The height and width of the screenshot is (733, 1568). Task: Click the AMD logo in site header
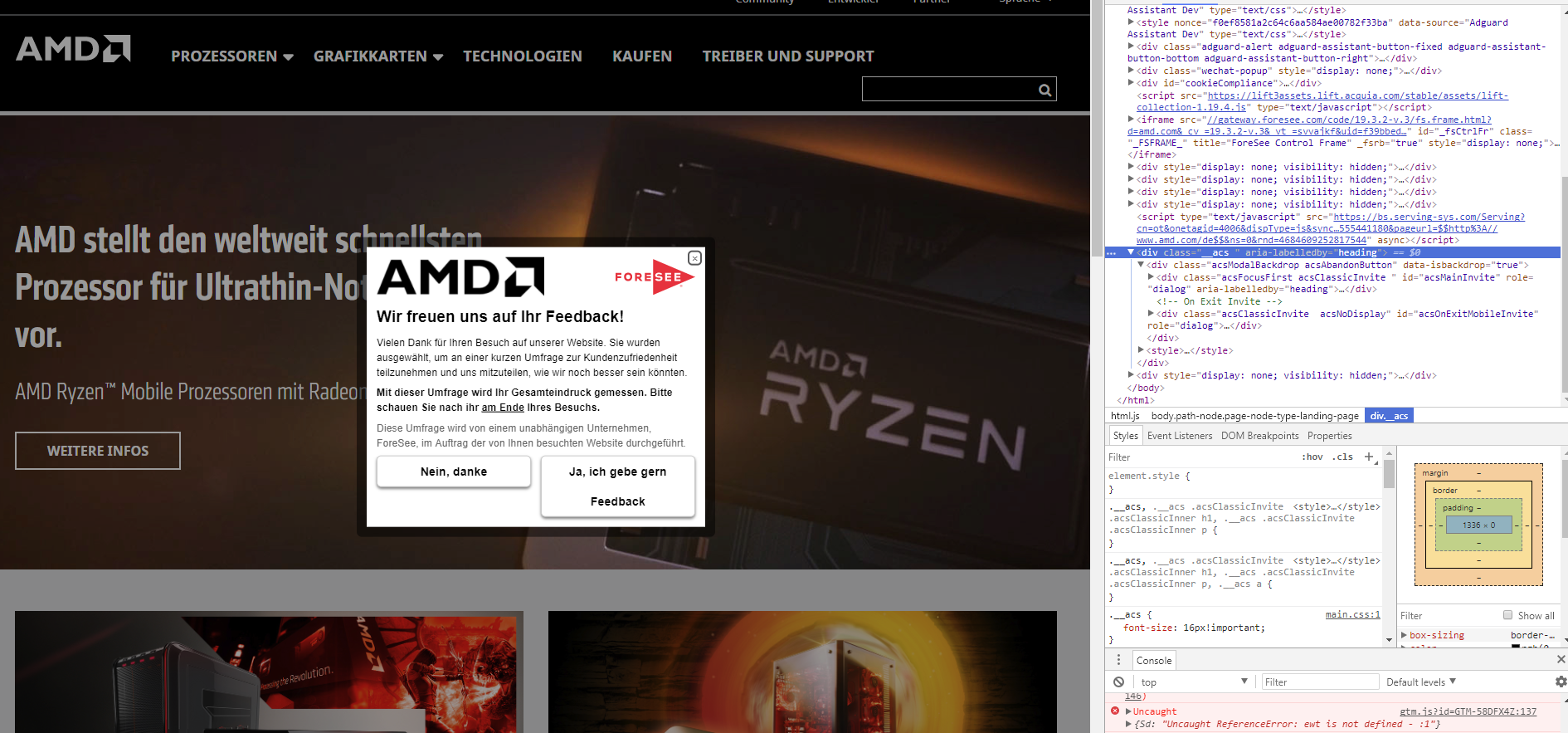pyautogui.click(x=73, y=49)
